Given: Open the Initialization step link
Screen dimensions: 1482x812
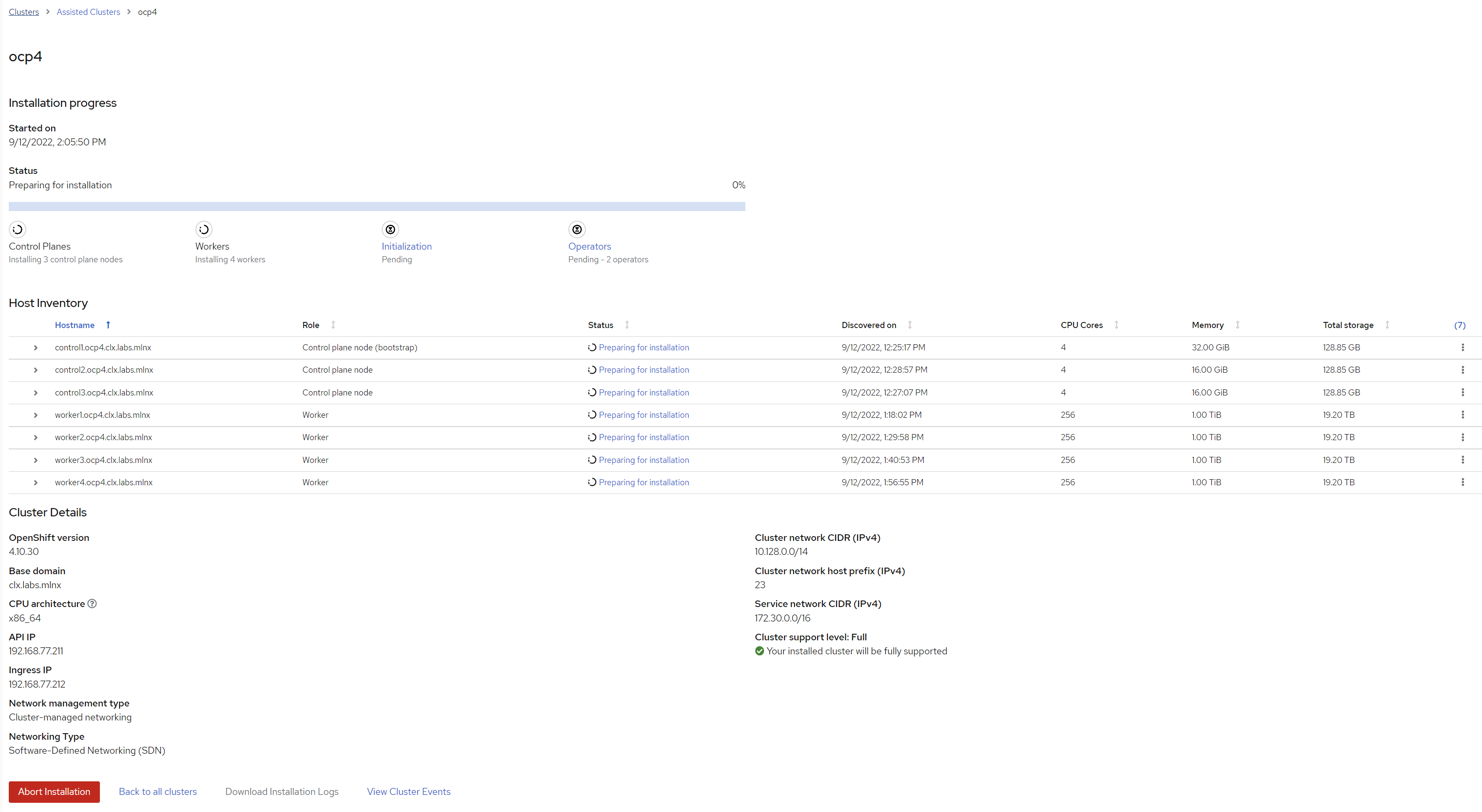Looking at the screenshot, I should pyautogui.click(x=407, y=246).
